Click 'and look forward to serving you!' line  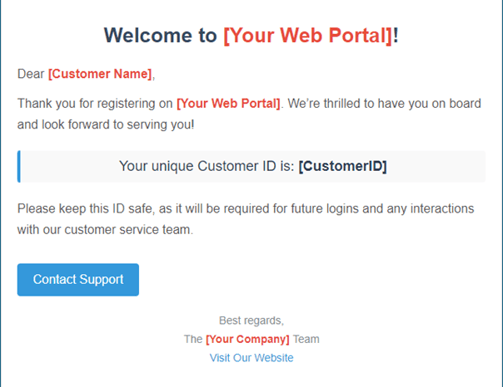click(106, 125)
